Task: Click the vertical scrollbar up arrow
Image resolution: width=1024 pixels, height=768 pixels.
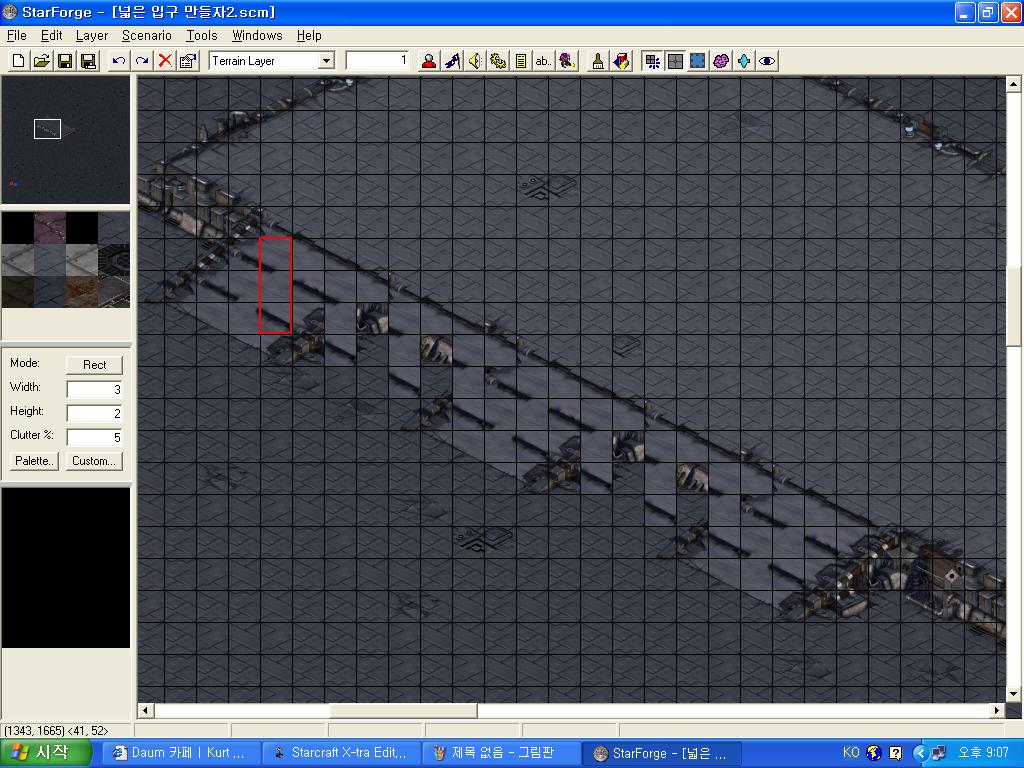Action: (1013, 84)
